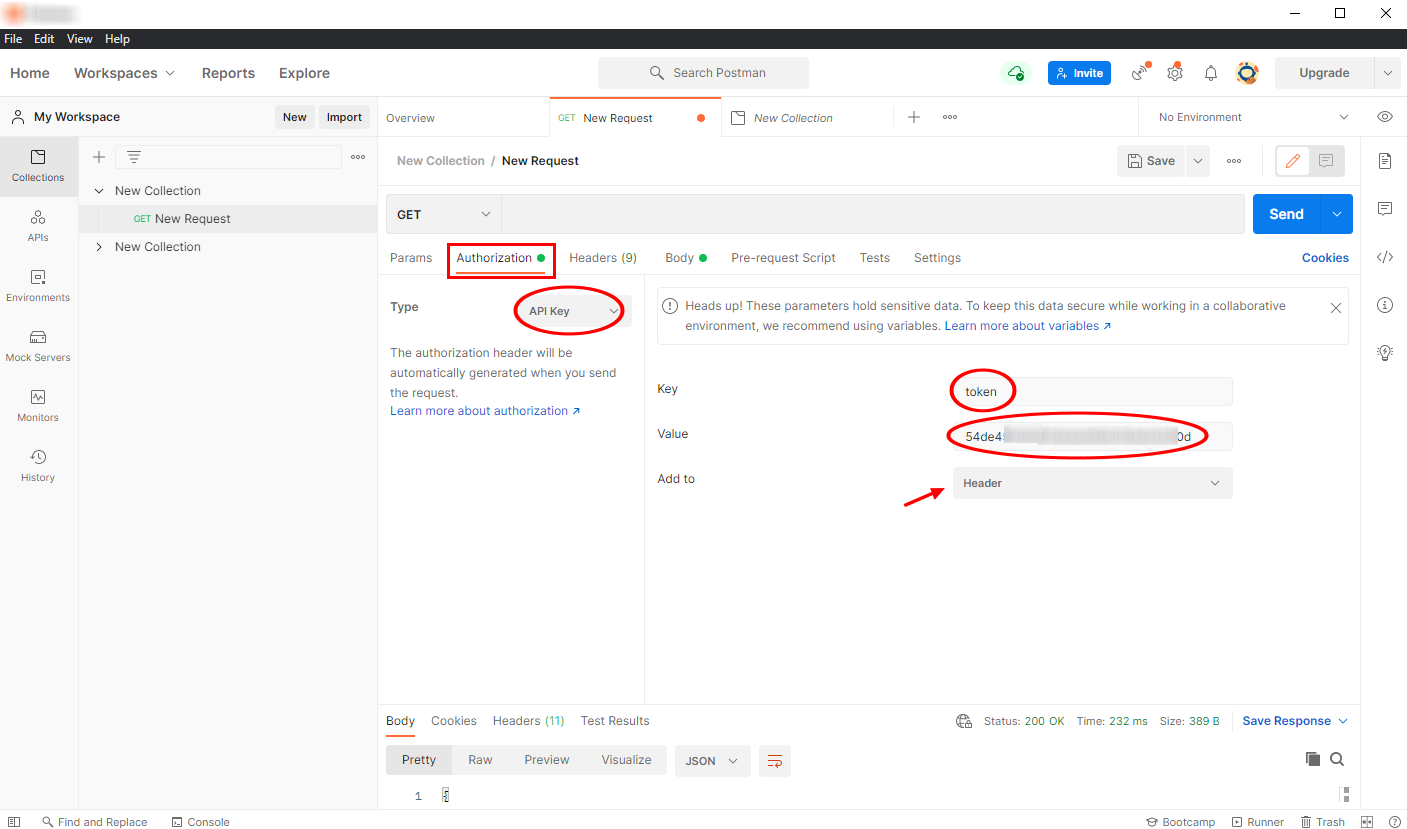Click the Search Postman box
The height and width of the screenshot is (829, 1407).
coord(703,73)
